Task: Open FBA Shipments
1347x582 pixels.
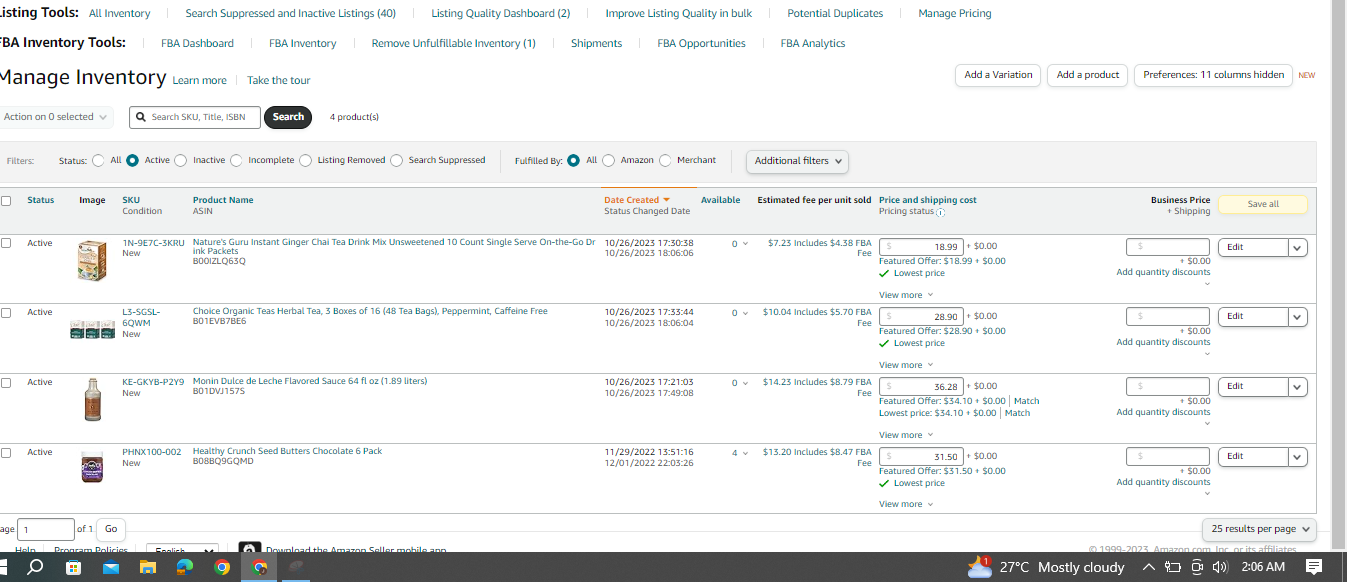Action: (596, 43)
